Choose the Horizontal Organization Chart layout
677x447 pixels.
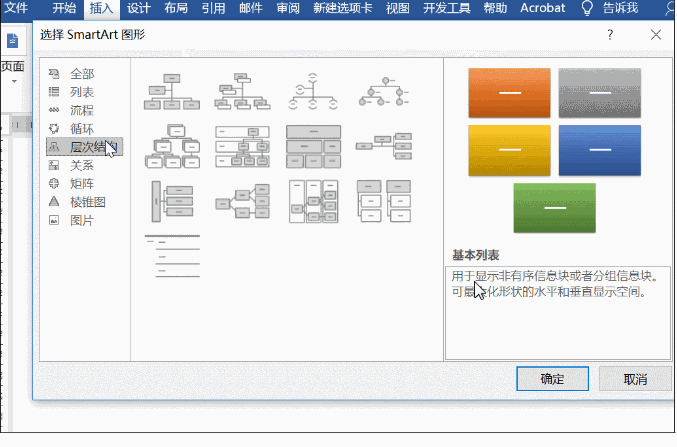(x=384, y=146)
